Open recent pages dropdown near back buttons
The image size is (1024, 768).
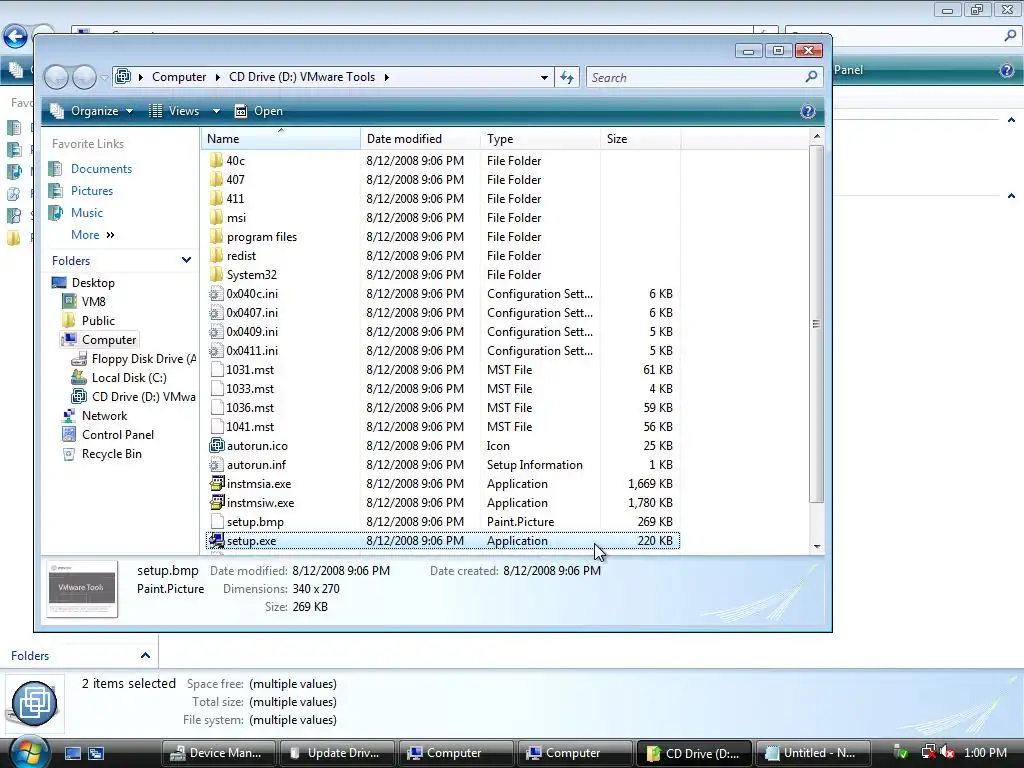pos(104,78)
